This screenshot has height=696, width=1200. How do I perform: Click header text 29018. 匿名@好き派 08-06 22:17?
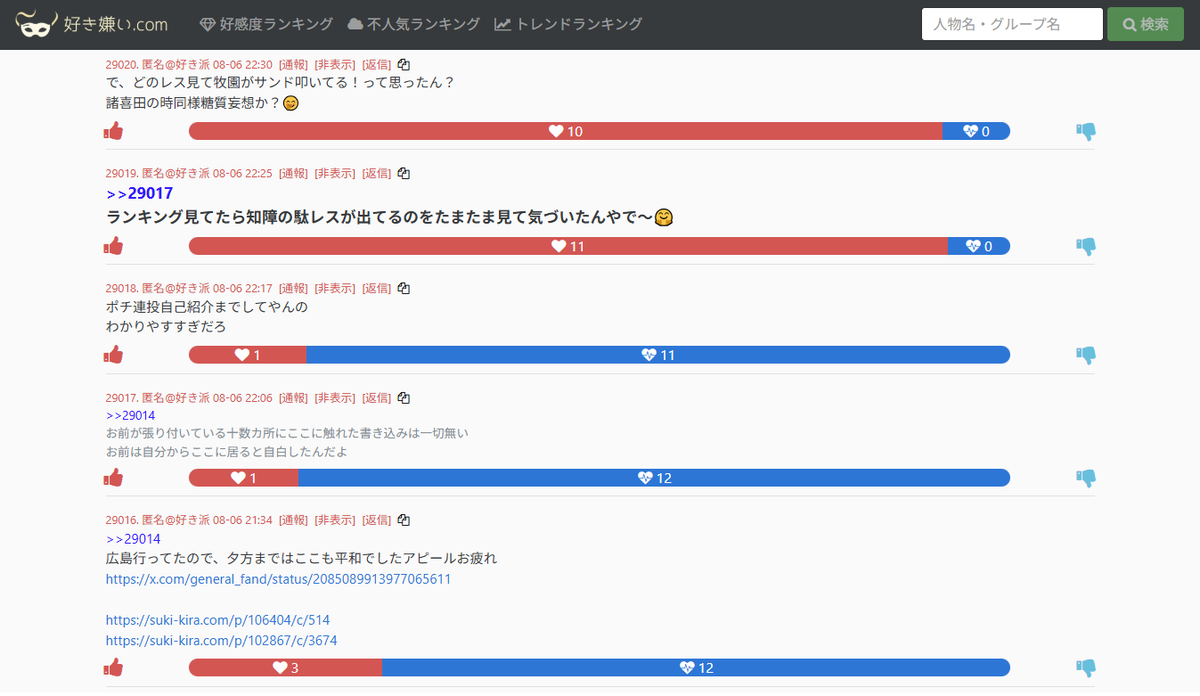[x=189, y=288]
